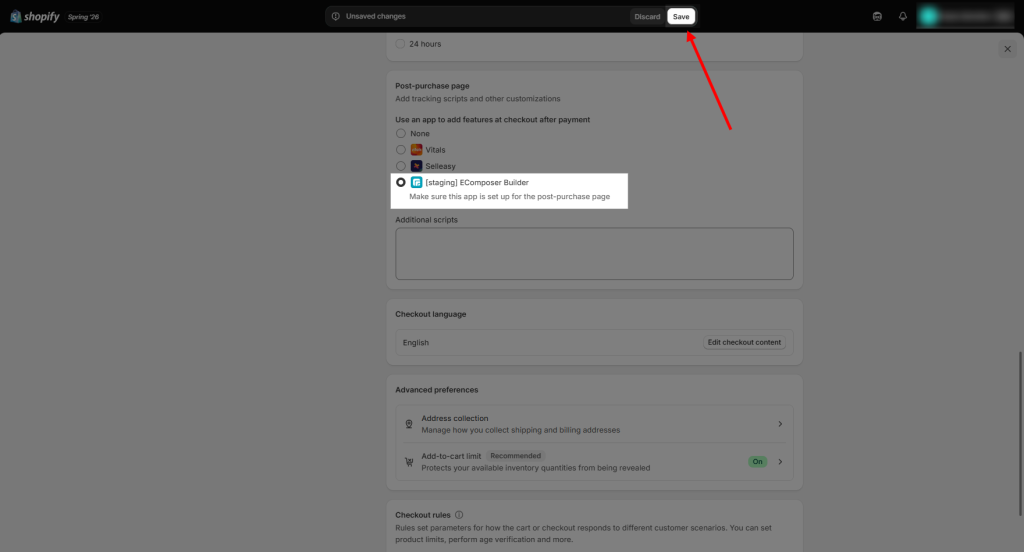The image size is (1024, 552).
Task: Open the store icon in top bar
Action: 877,16
